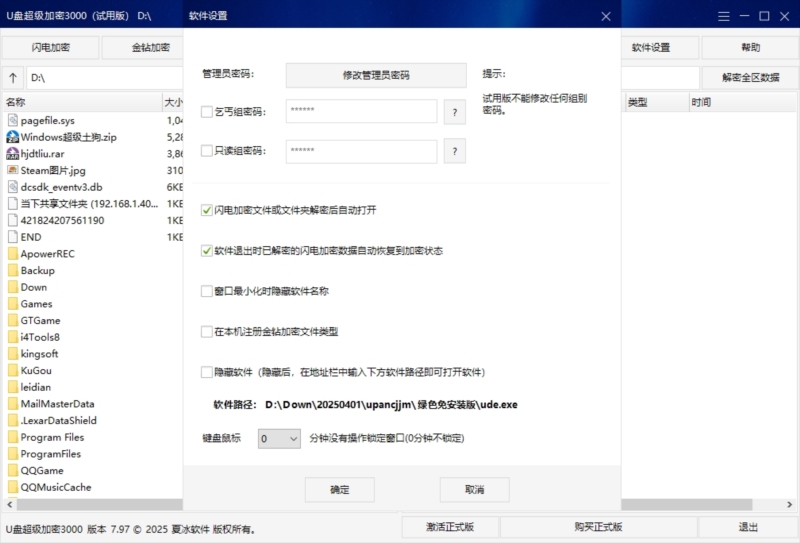The image size is (800, 543).
Task: Open the 闪电加密 toolbar tab
Action: coord(51,47)
